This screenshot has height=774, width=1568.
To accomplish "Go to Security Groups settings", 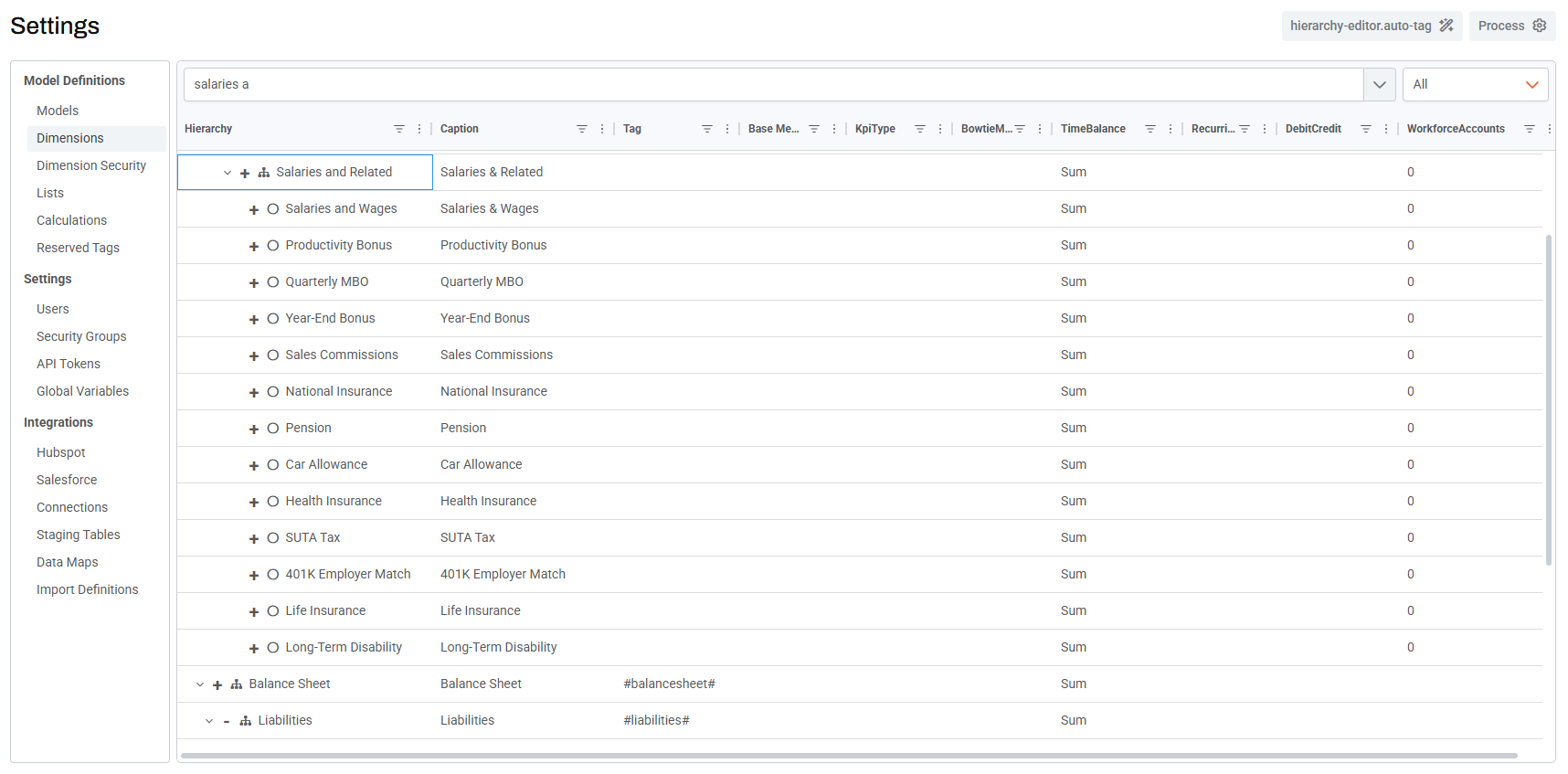I will (81, 336).
